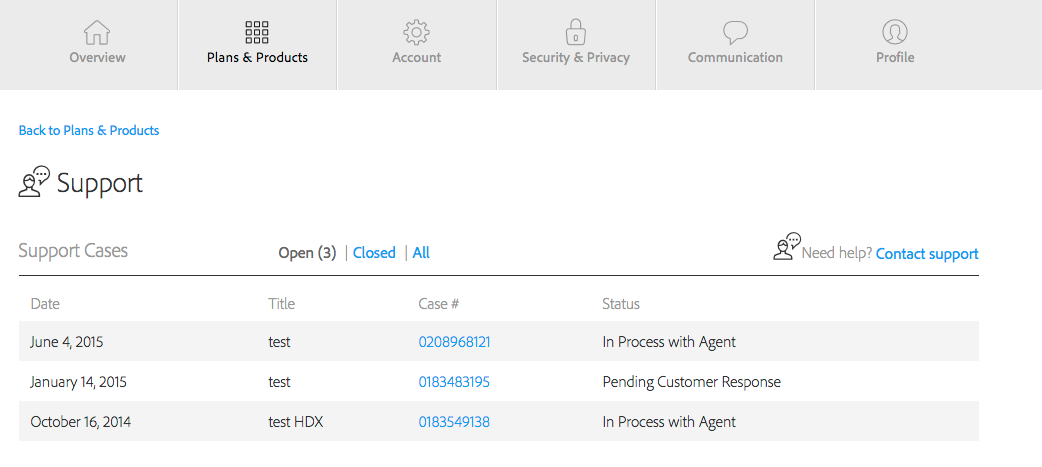
Task: Click the Case # column header
Action: click(439, 304)
